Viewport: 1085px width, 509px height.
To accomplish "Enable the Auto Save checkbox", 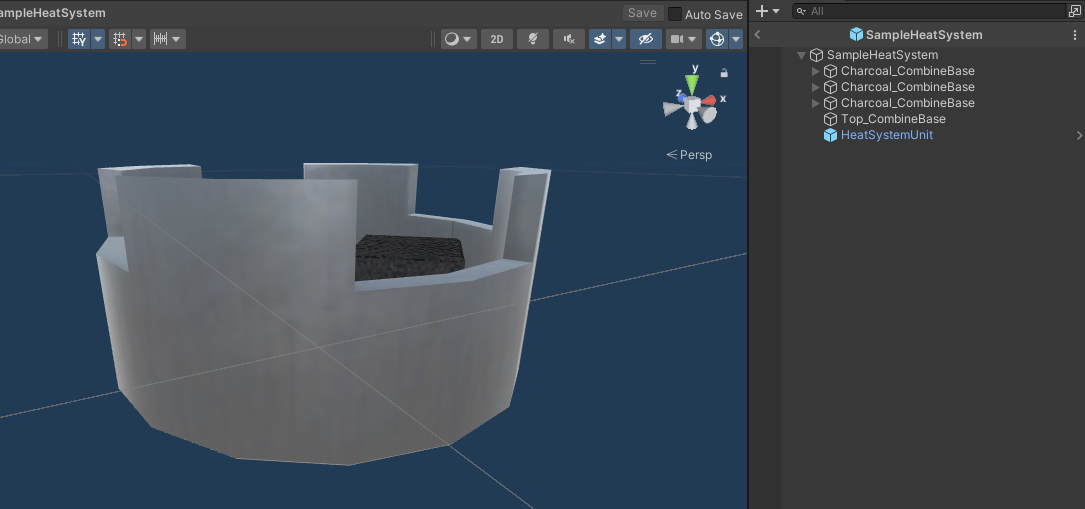I will click(x=675, y=14).
